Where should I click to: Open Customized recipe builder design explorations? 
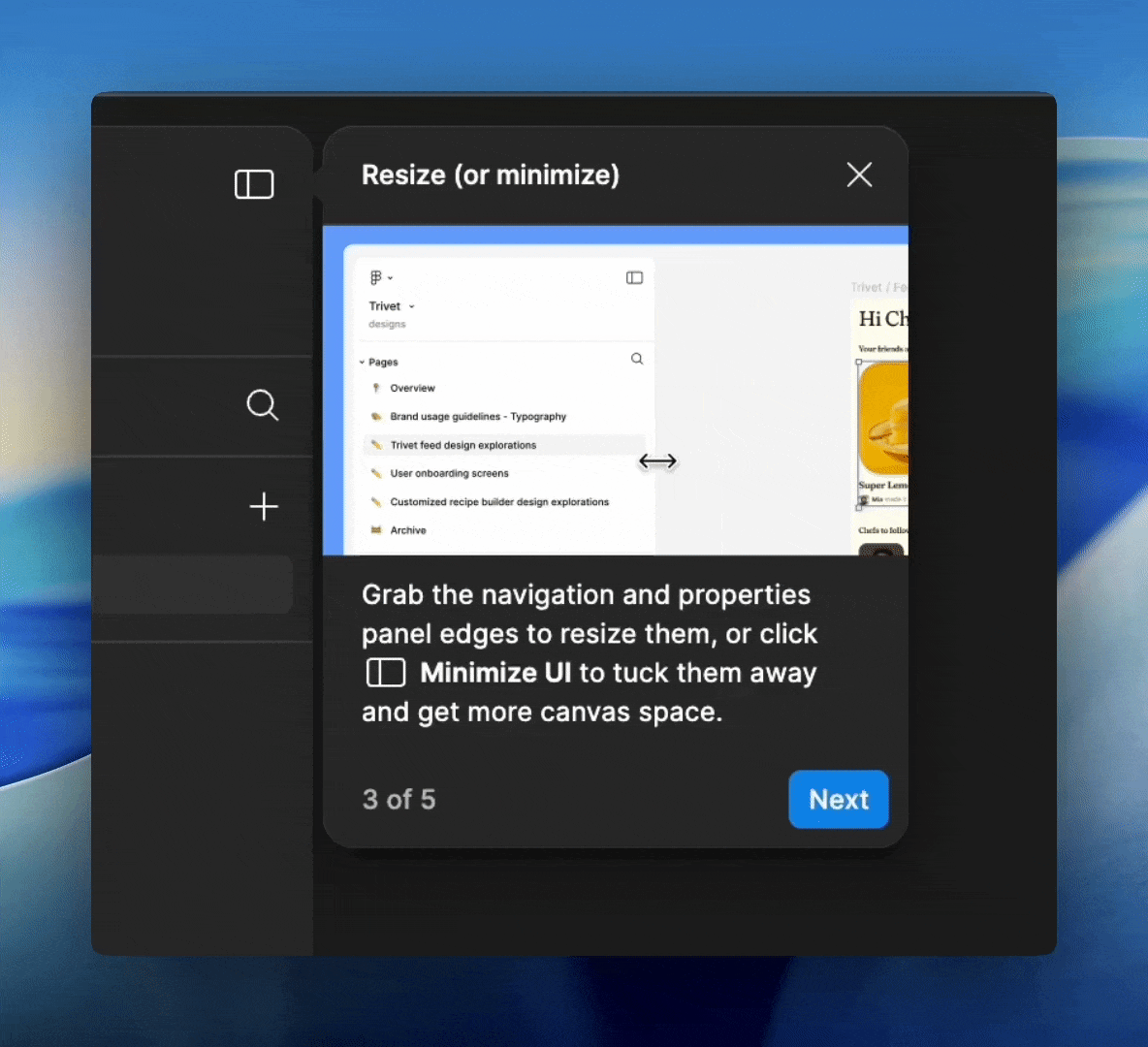click(499, 502)
